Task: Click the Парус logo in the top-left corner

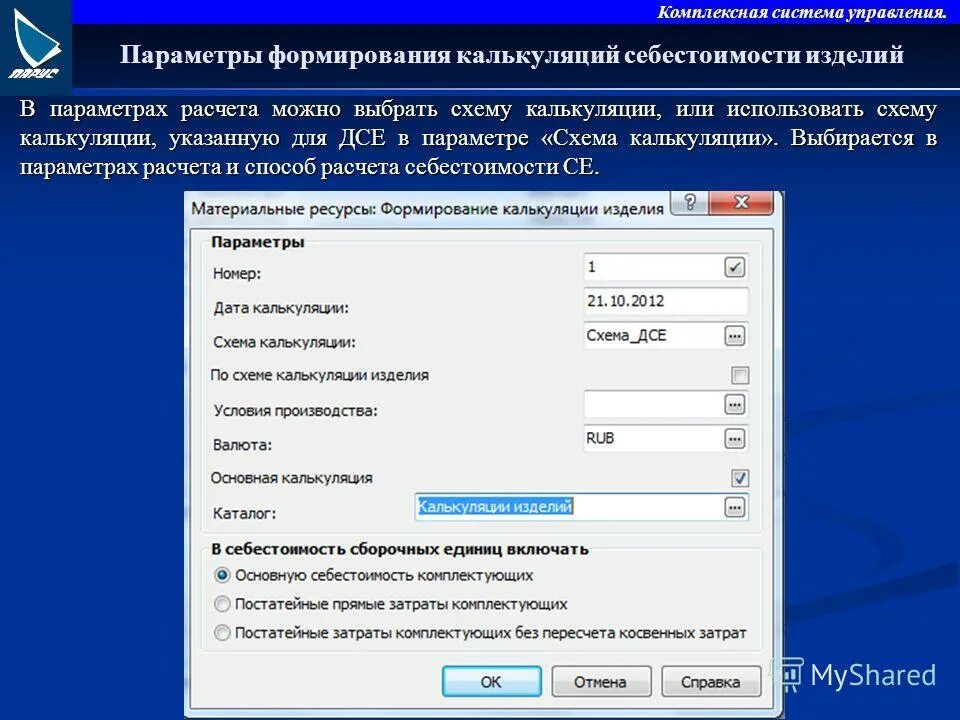Action: coord(36,40)
